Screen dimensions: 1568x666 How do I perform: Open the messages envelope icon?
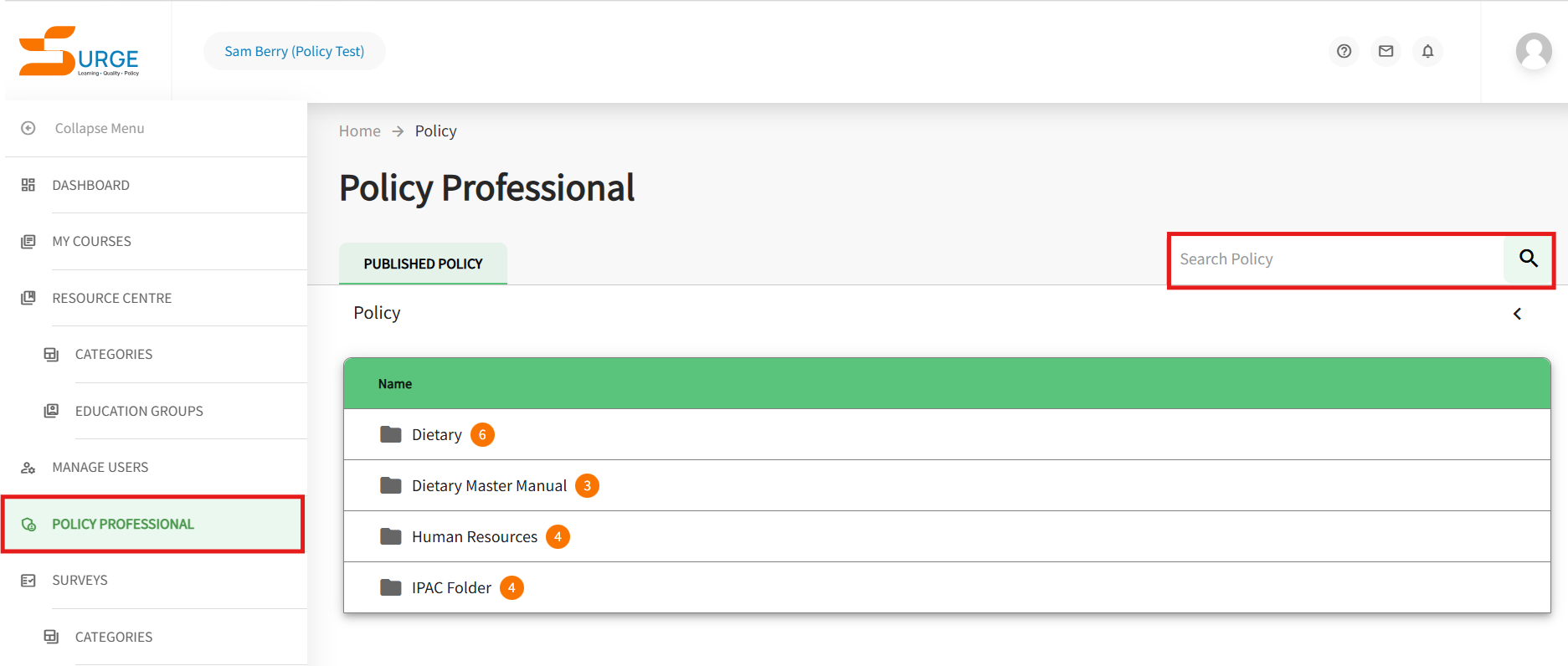pyautogui.click(x=1385, y=51)
